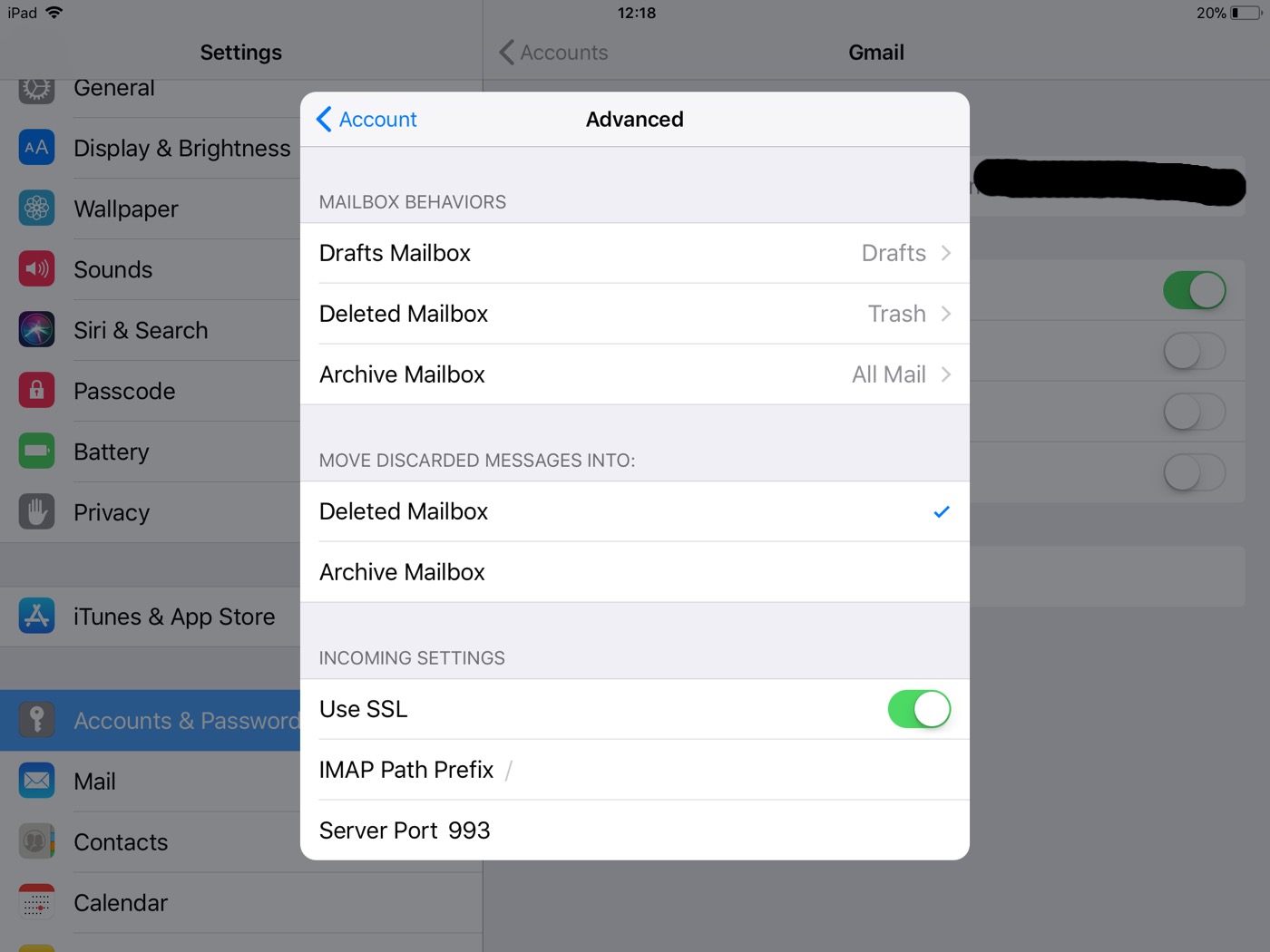This screenshot has height=952, width=1270.
Task: Tap the All Mail value label
Action: (889, 374)
